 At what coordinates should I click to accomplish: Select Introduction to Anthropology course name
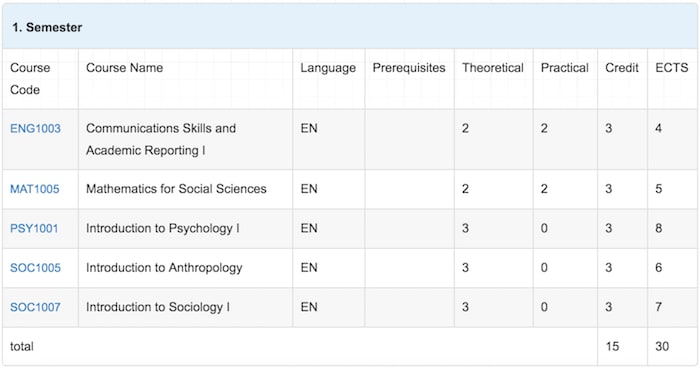click(164, 268)
